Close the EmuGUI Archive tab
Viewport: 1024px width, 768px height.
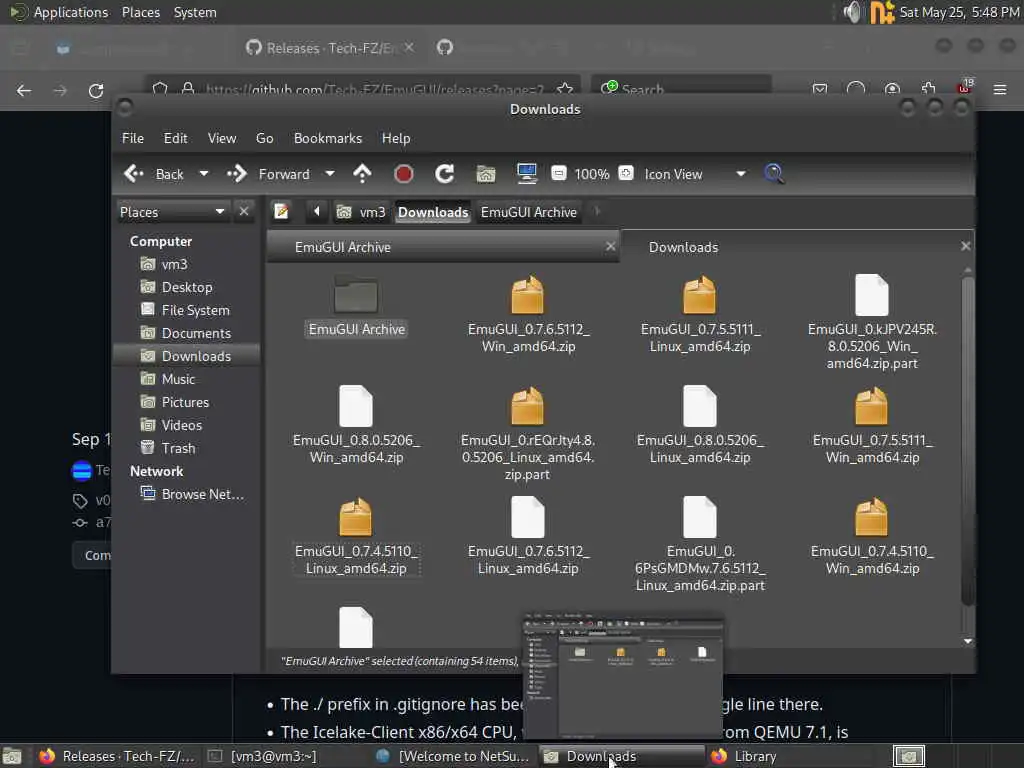pos(610,246)
